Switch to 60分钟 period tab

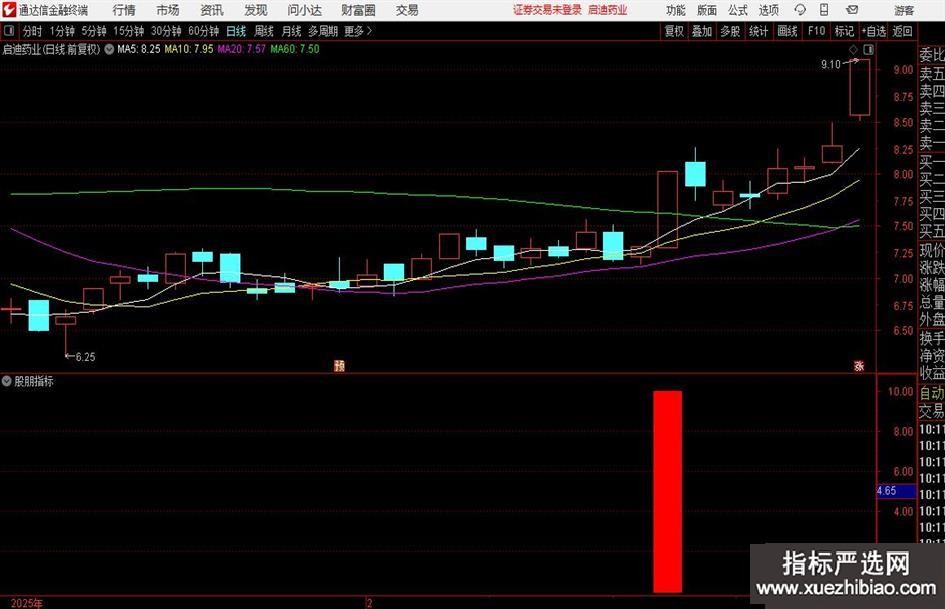click(204, 31)
